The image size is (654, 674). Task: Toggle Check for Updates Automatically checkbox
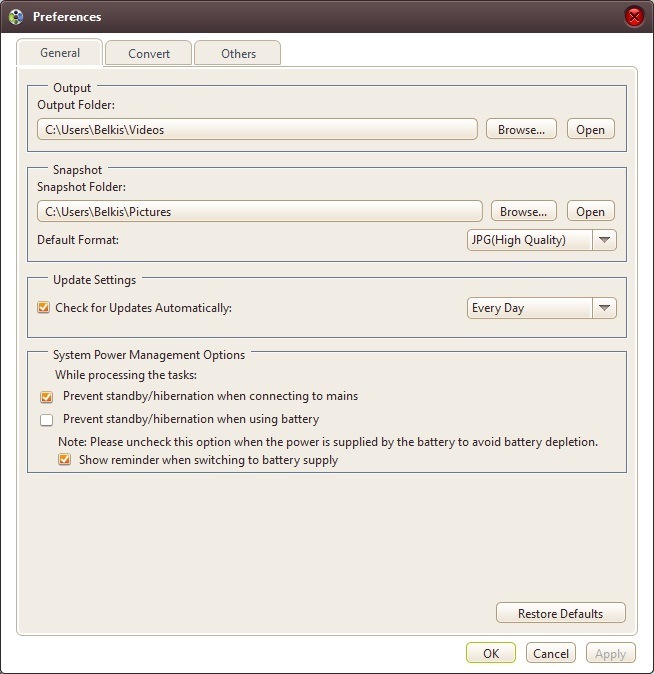tap(43, 307)
